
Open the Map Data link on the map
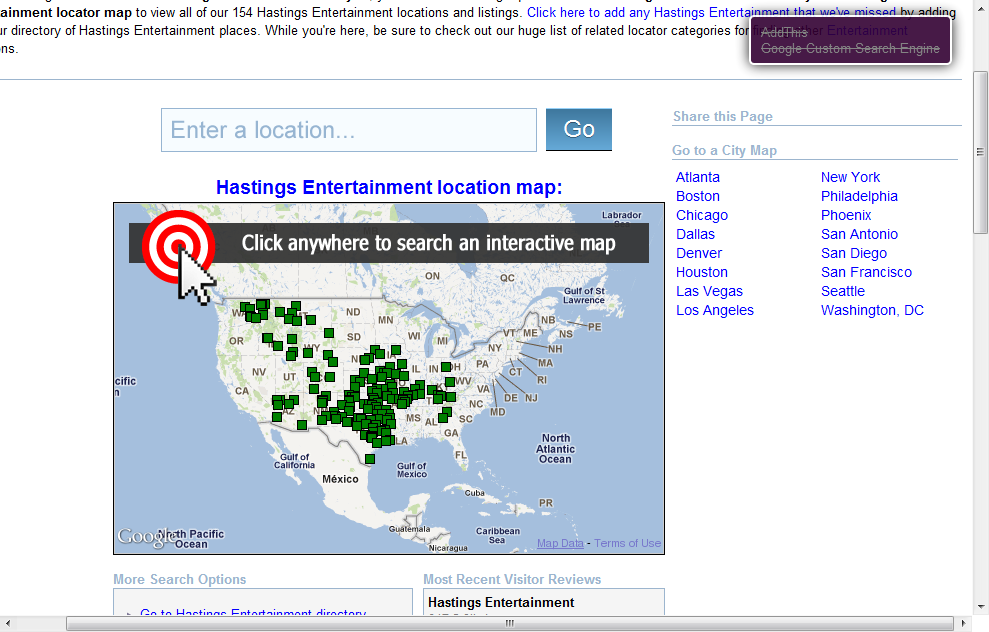[560, 543]
